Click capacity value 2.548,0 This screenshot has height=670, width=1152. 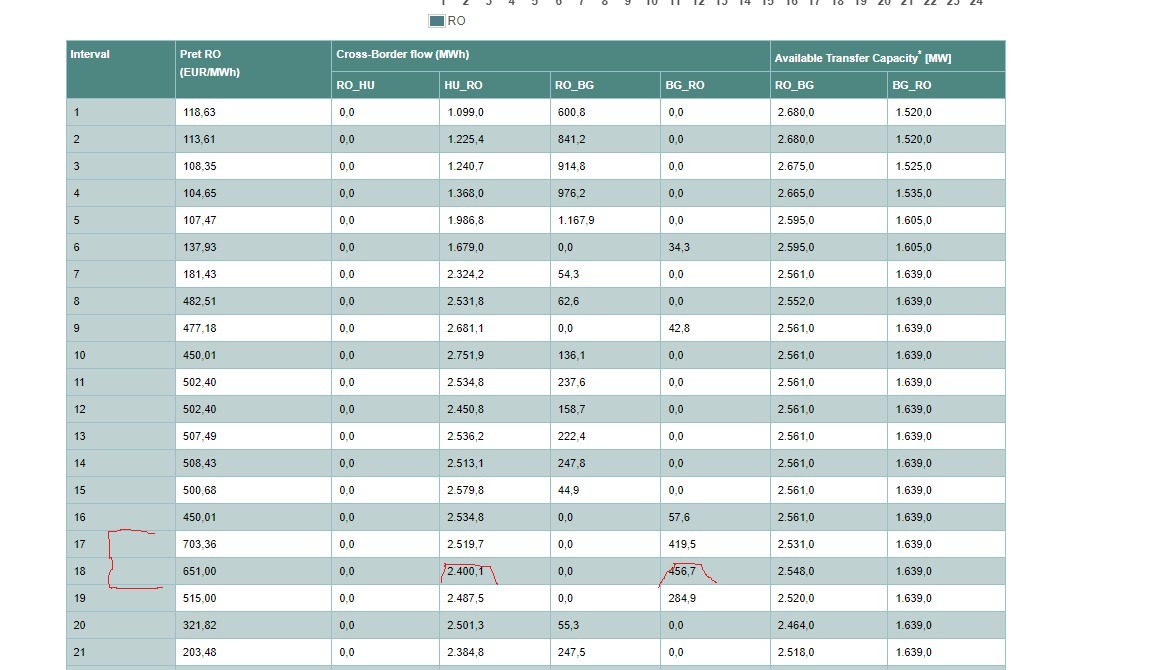point(796,572)
